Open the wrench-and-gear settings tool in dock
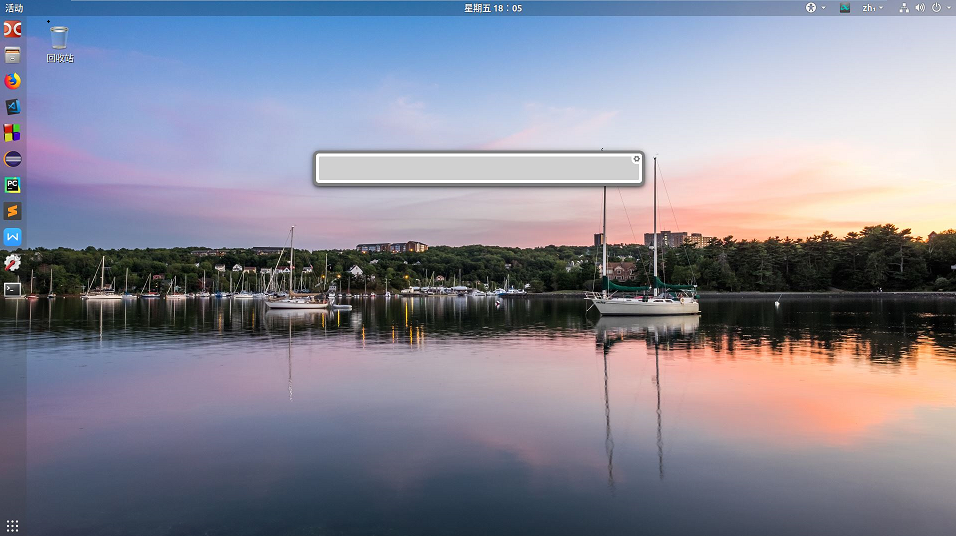Image resolution: width=956 pixels, height=536 pixels. [x=12, y=263]
